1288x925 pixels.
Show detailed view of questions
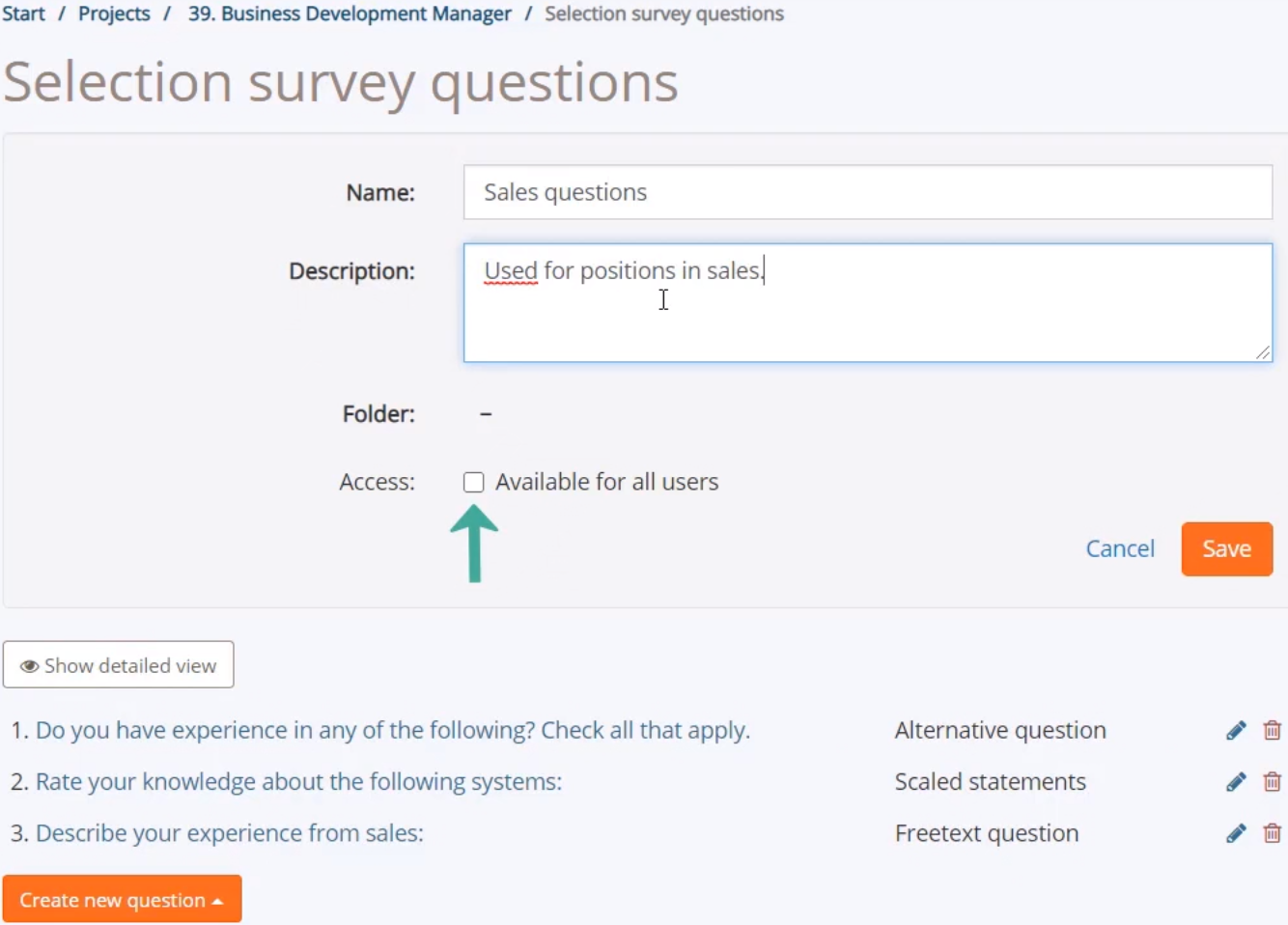click(118, 665)
